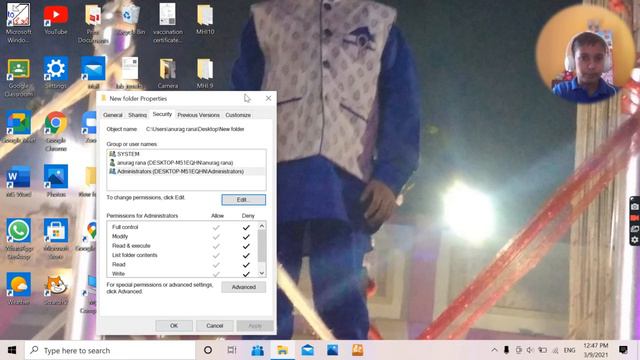
Task: Select SYSTEM in group or user names
Action: click(x=187, y=154)
